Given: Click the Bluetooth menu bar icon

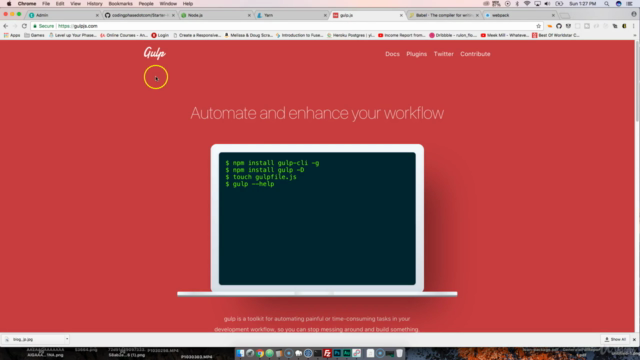Looking at the screenshot, I should [x=517, y=4].
